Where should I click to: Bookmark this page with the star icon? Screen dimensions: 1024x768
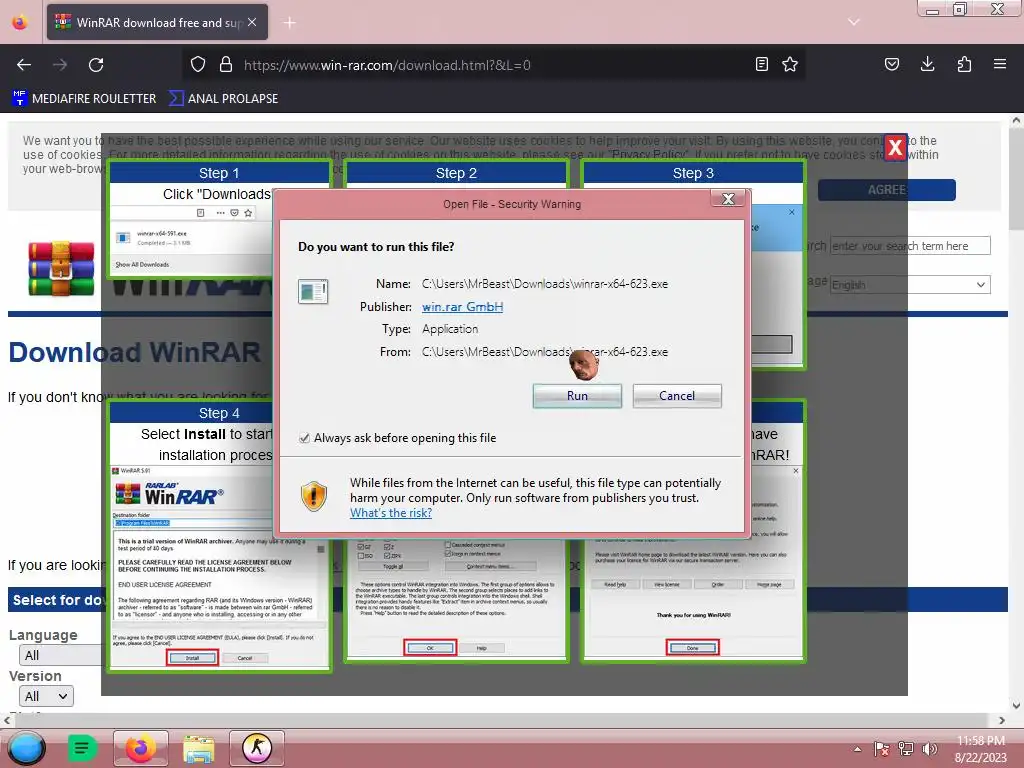point(790,65)
